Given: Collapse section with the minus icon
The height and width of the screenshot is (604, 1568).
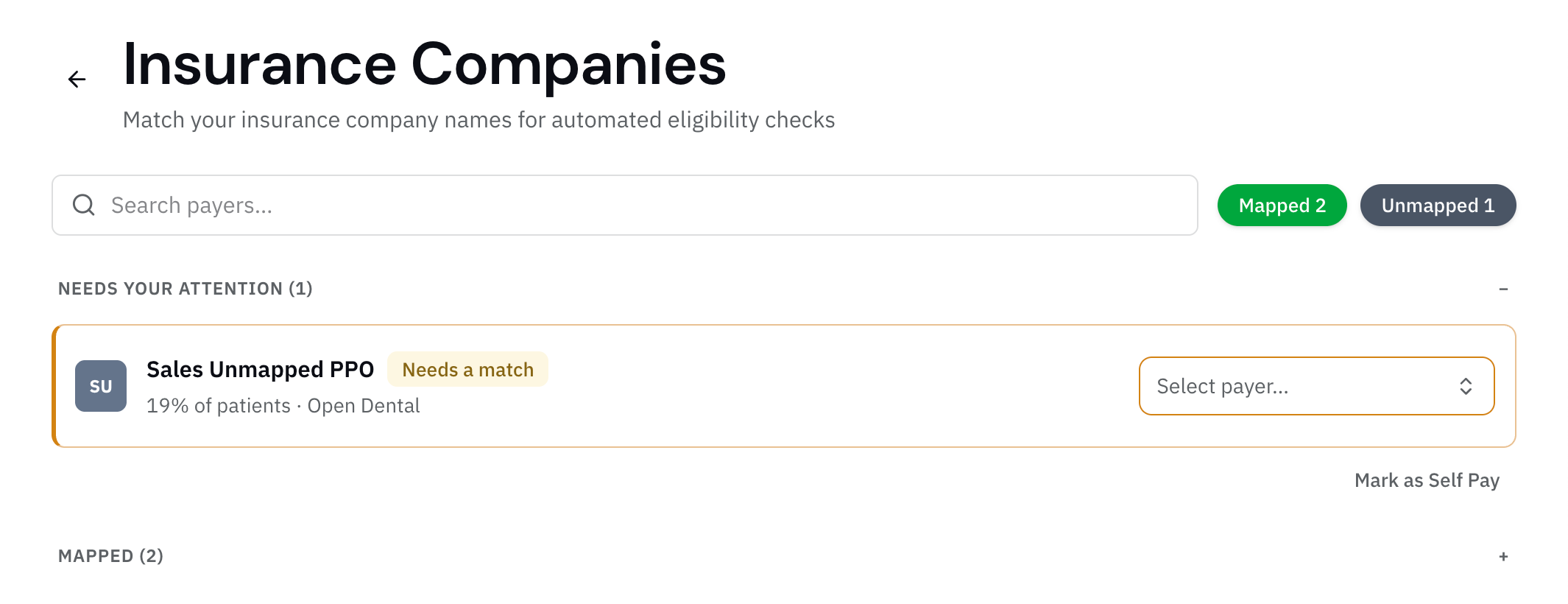Looking at the screenshot, I should [1503, 289].
